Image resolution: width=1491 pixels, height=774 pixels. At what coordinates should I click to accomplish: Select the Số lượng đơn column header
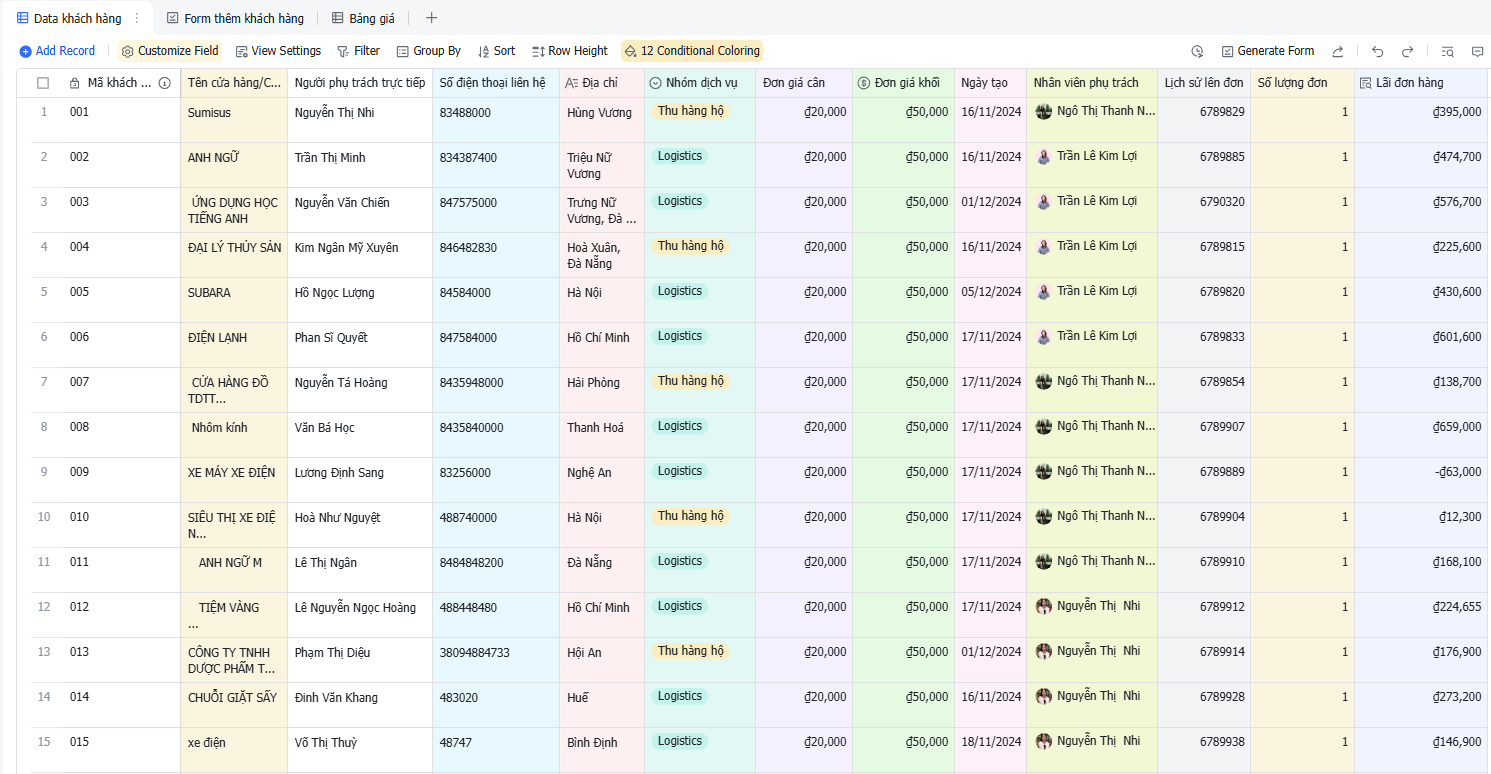point(1302,83)
